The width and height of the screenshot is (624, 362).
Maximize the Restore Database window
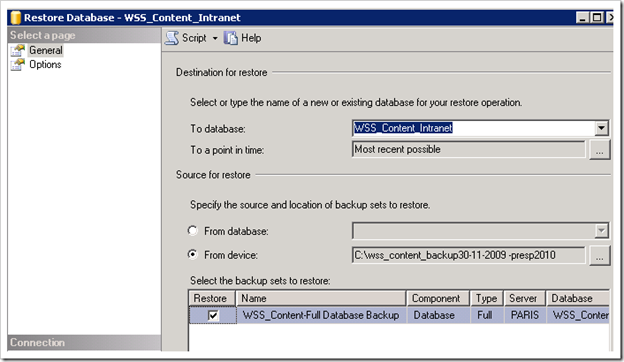(597, 18)
